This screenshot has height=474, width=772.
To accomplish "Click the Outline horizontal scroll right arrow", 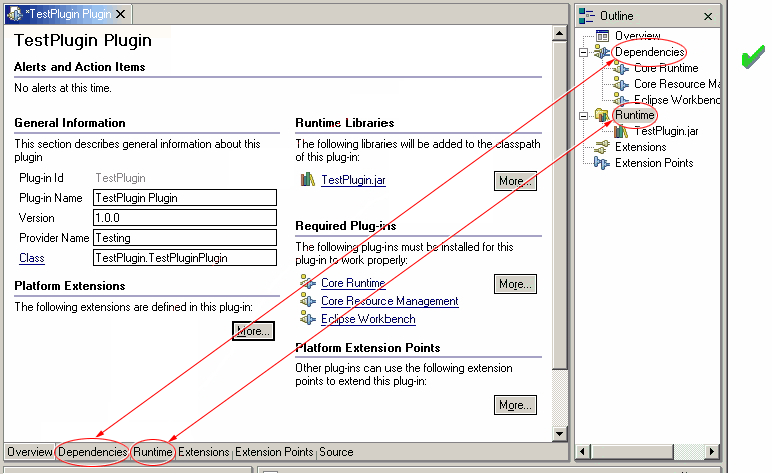I will tap(711, 451).
